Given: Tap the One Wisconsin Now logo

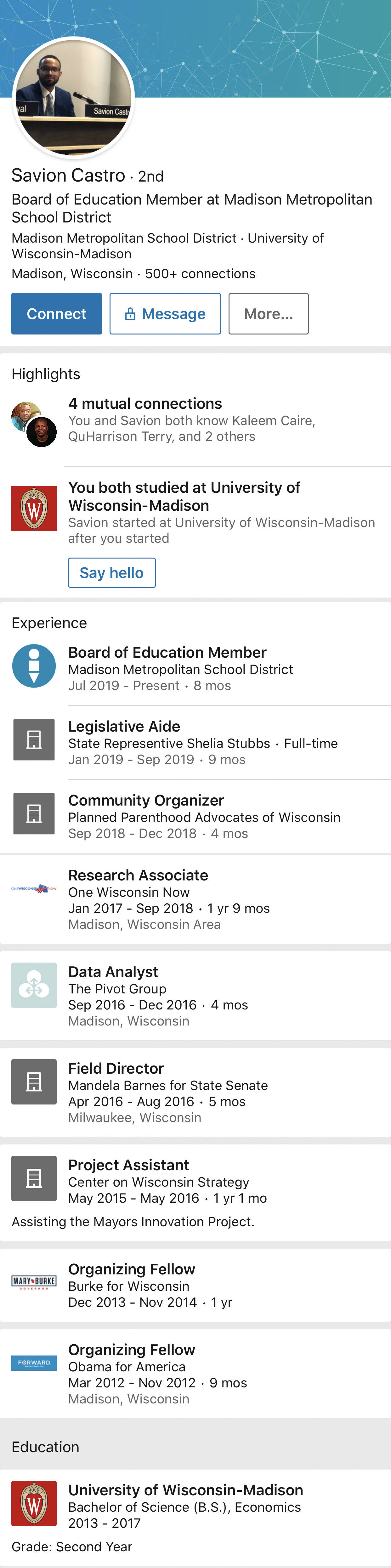Looking at the screenshot, I should pos(34,889).
